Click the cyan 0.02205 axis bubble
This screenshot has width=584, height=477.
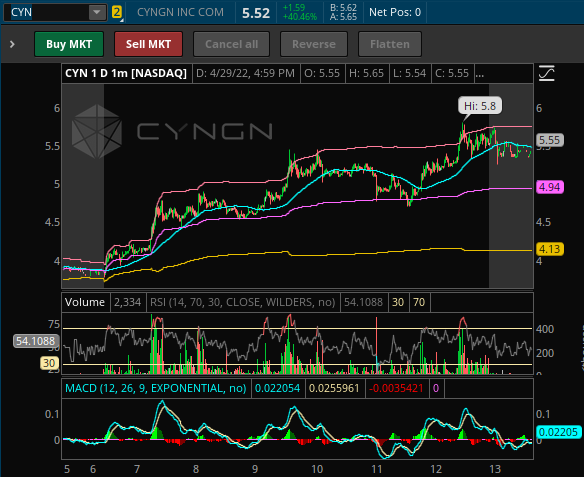click(x=558, y=432)
